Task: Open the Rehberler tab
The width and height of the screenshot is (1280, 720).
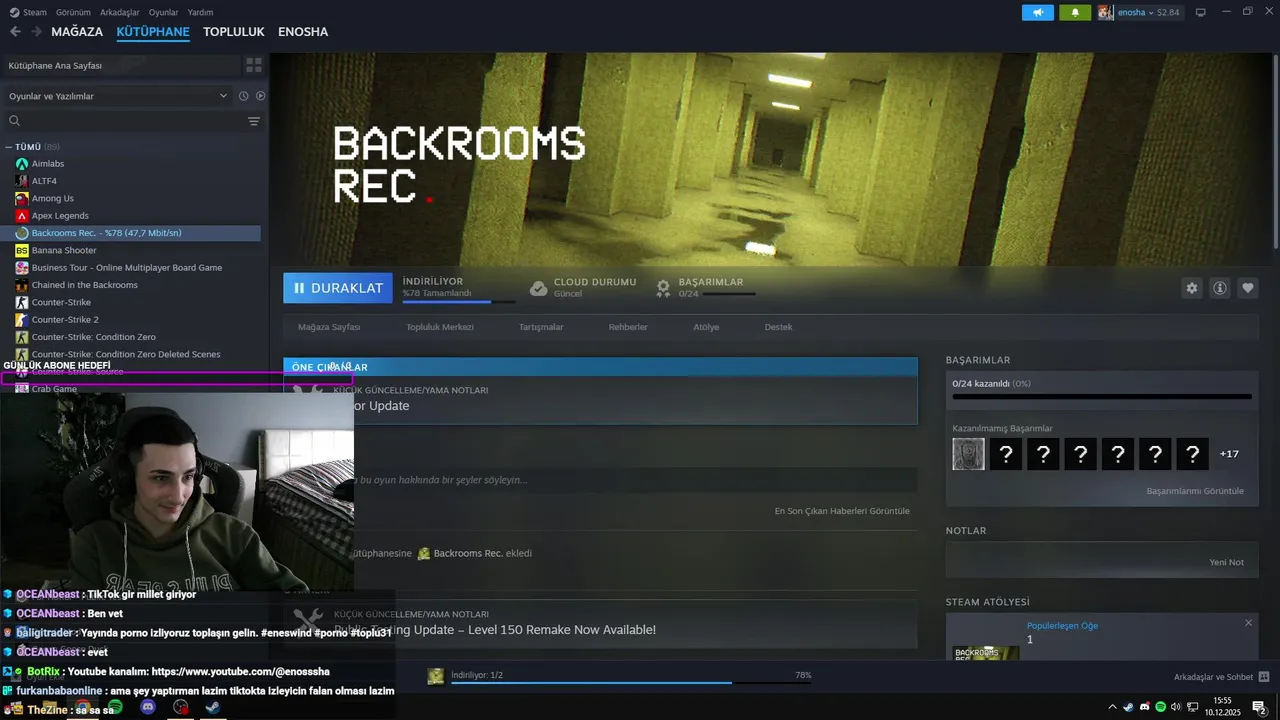Action: click(x=628, y=327)
